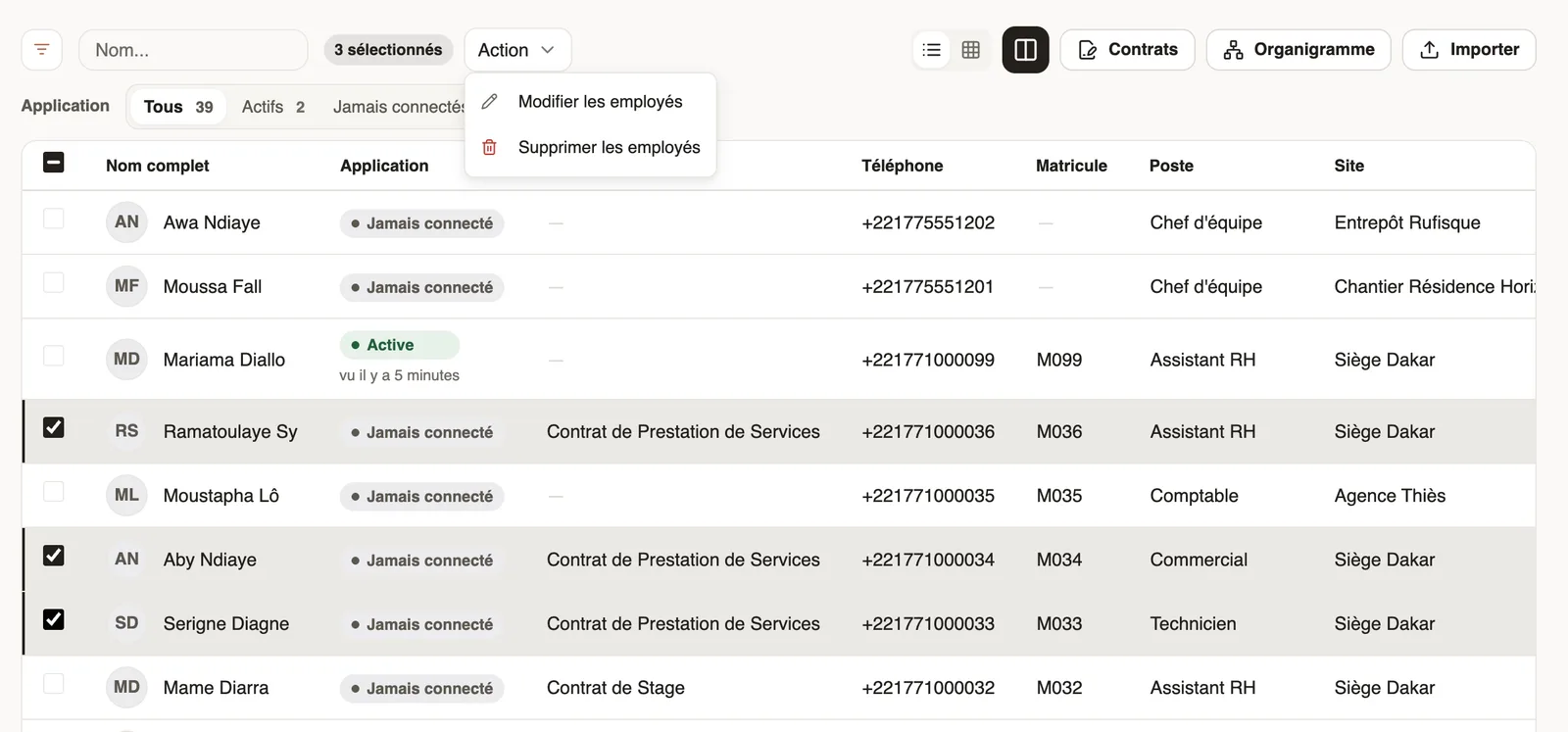Click avatar MD for Mariama Diallo
1568x732 pixels.
(x=126, y=360)
